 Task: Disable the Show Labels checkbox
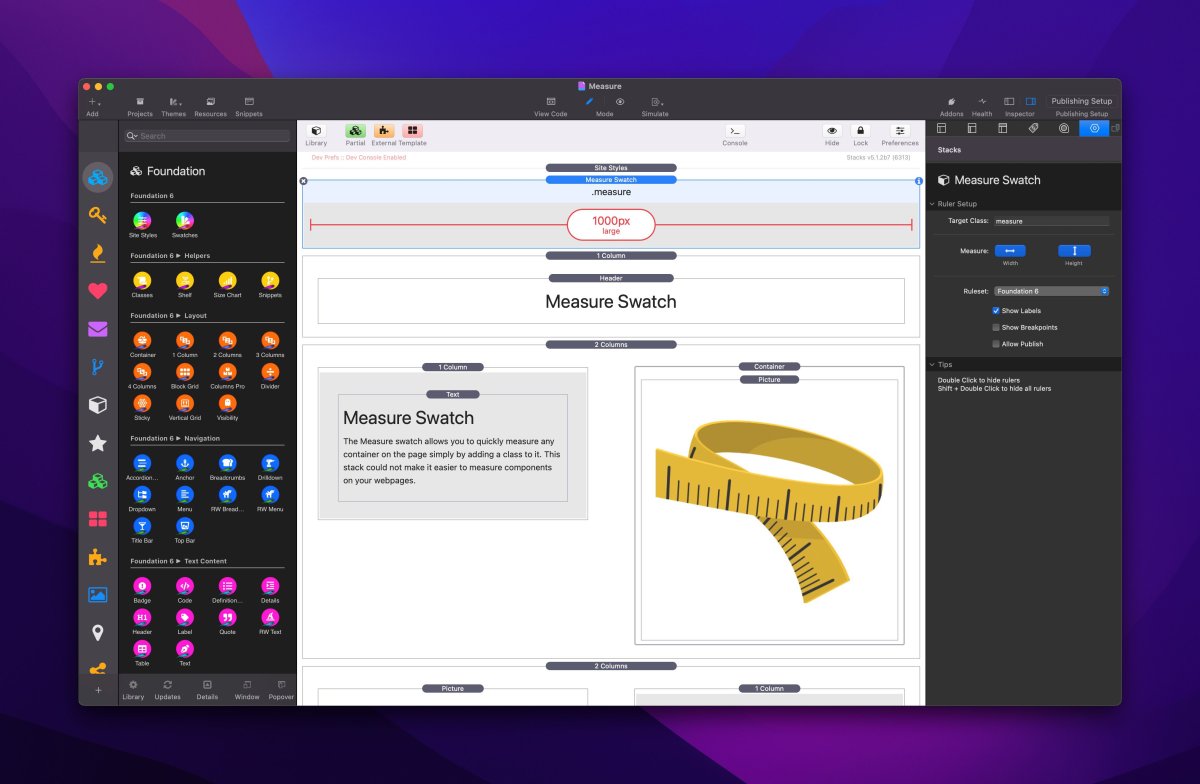click(996, 311)
